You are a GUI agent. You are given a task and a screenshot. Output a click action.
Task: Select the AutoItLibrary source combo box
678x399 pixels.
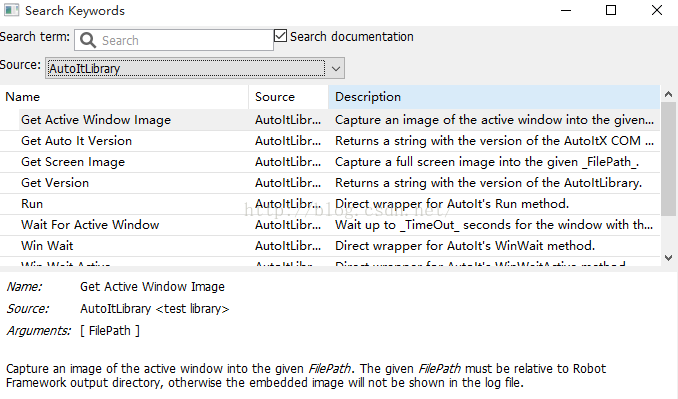click(195, 68)
